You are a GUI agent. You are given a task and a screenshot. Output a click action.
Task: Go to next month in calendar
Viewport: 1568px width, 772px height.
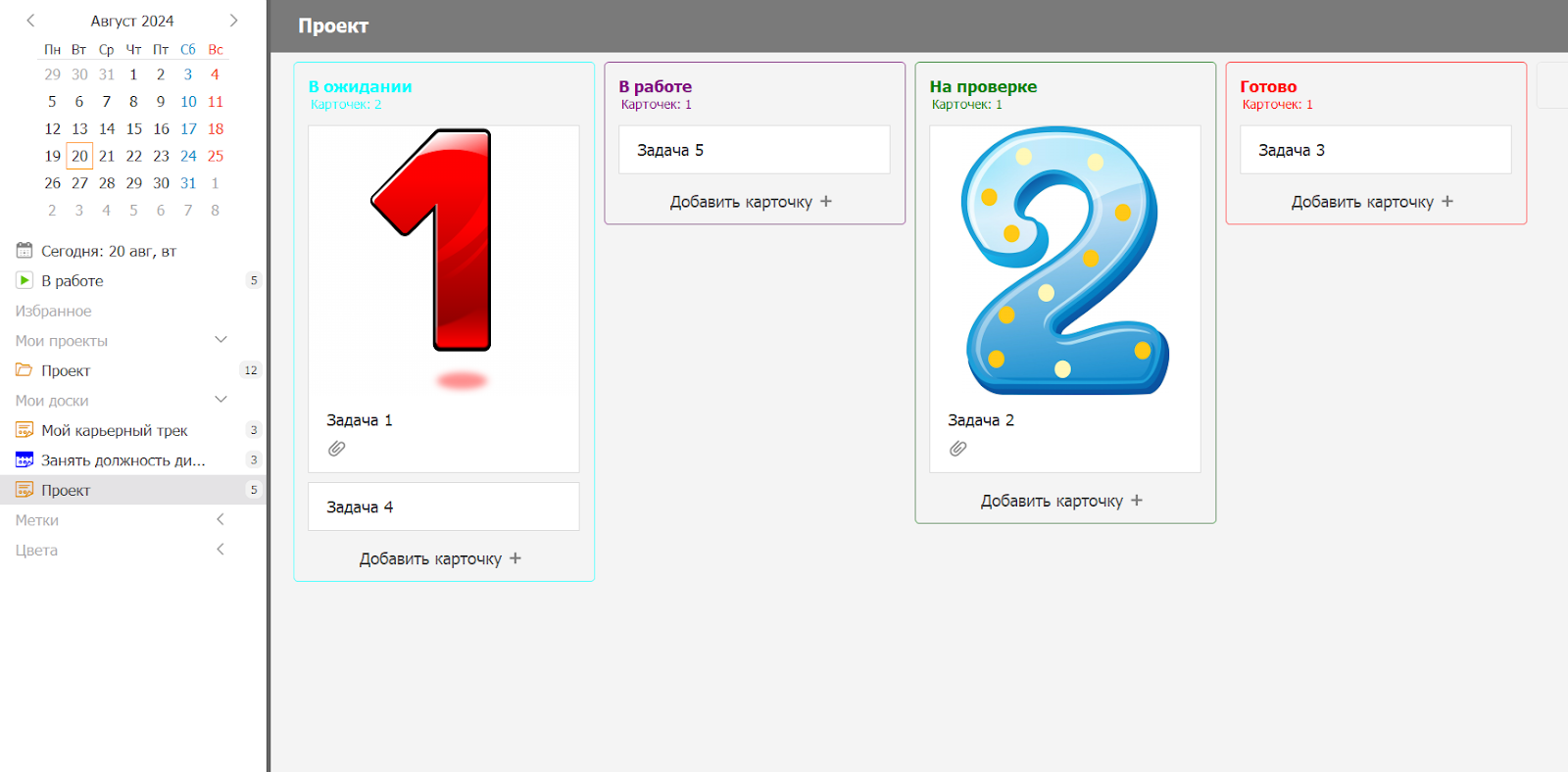233,20
